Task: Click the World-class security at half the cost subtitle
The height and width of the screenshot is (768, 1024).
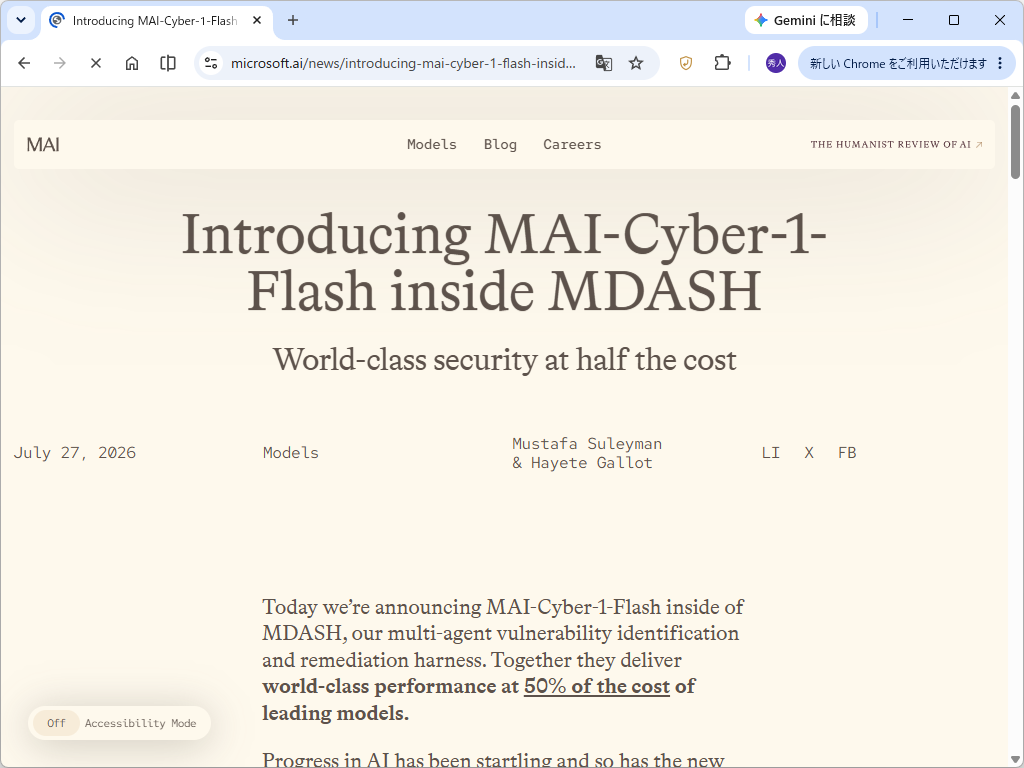Action: 504,360
